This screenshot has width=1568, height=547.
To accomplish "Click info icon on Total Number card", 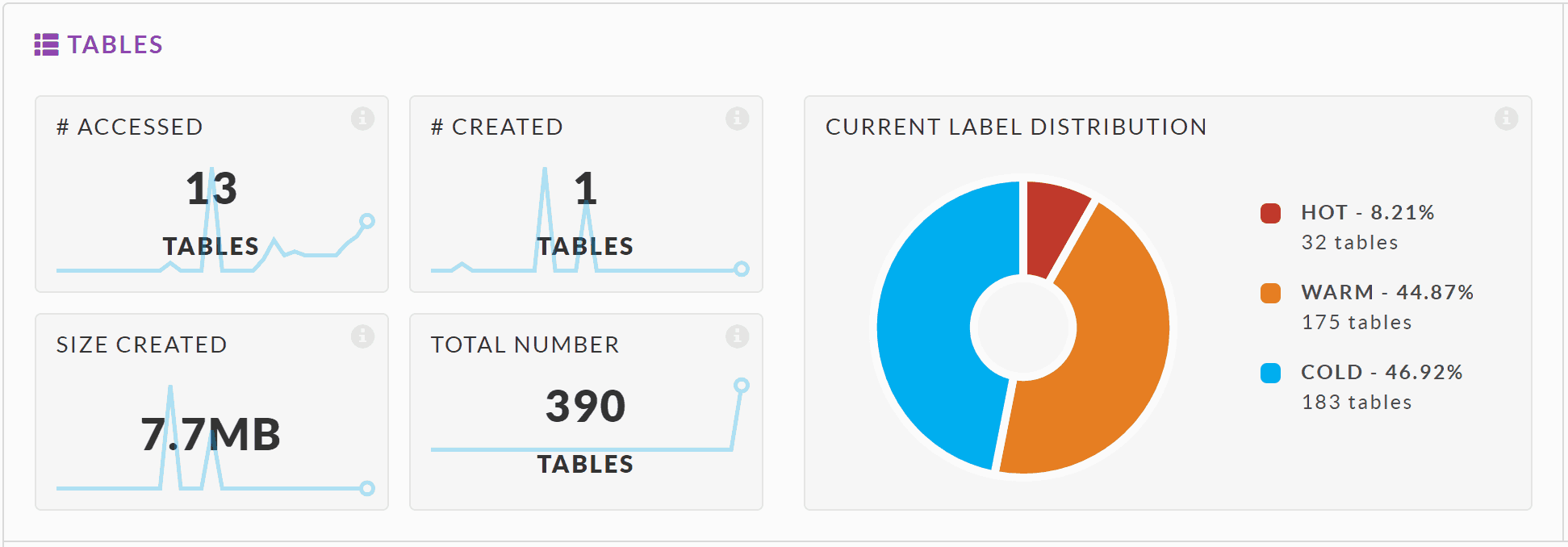I will [737, 336].
